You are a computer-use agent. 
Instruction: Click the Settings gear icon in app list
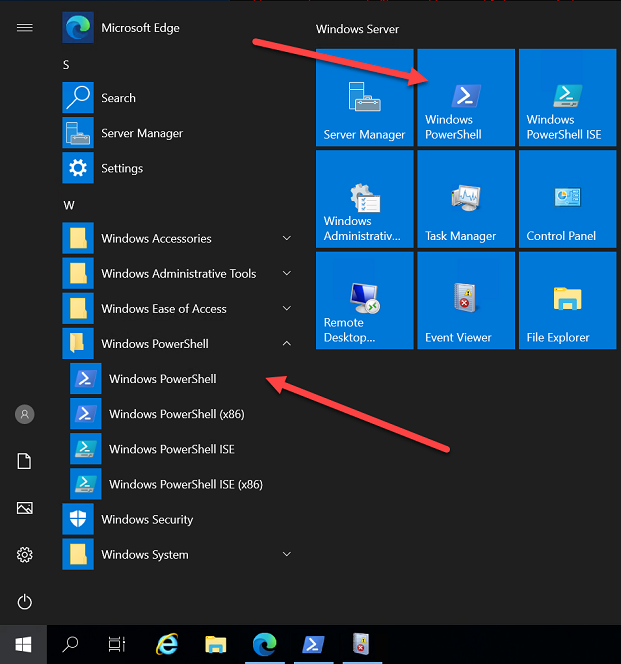[78, 168]
